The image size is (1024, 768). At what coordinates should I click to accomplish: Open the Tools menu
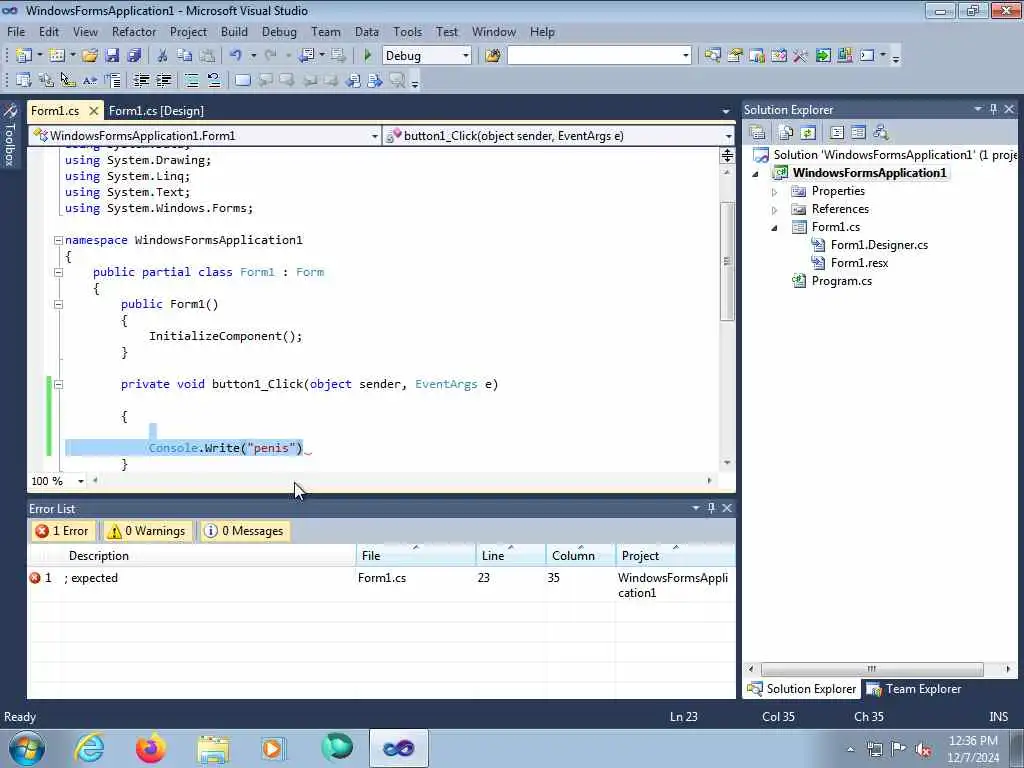(x=408, y=32)
